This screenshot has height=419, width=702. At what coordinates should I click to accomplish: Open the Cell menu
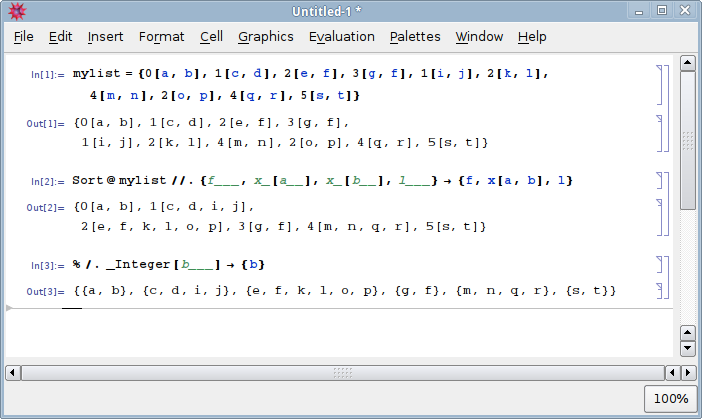pyautogui.click(x=211, y=37)
